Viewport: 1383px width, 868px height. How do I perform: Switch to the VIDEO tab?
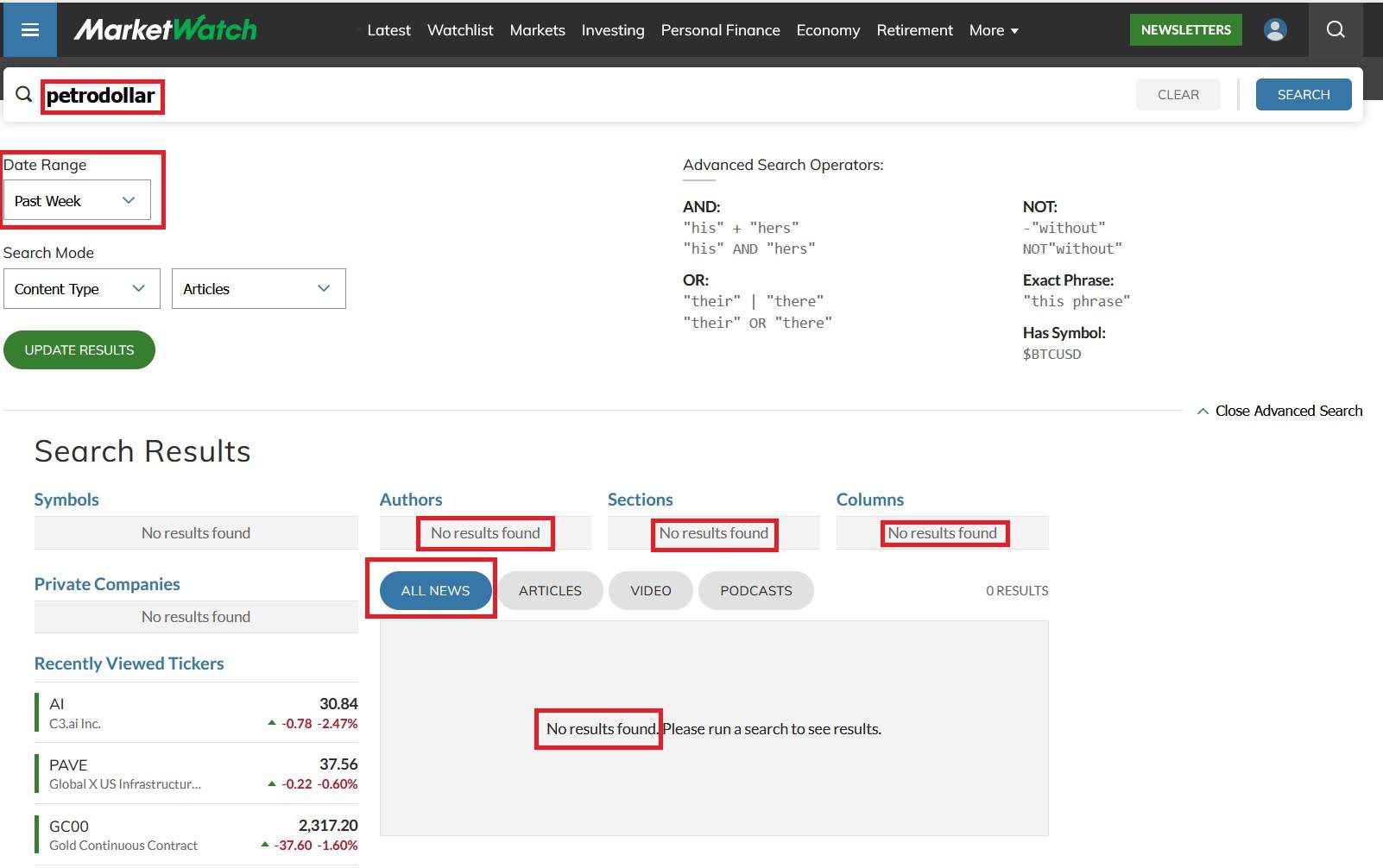pos(650,591)
